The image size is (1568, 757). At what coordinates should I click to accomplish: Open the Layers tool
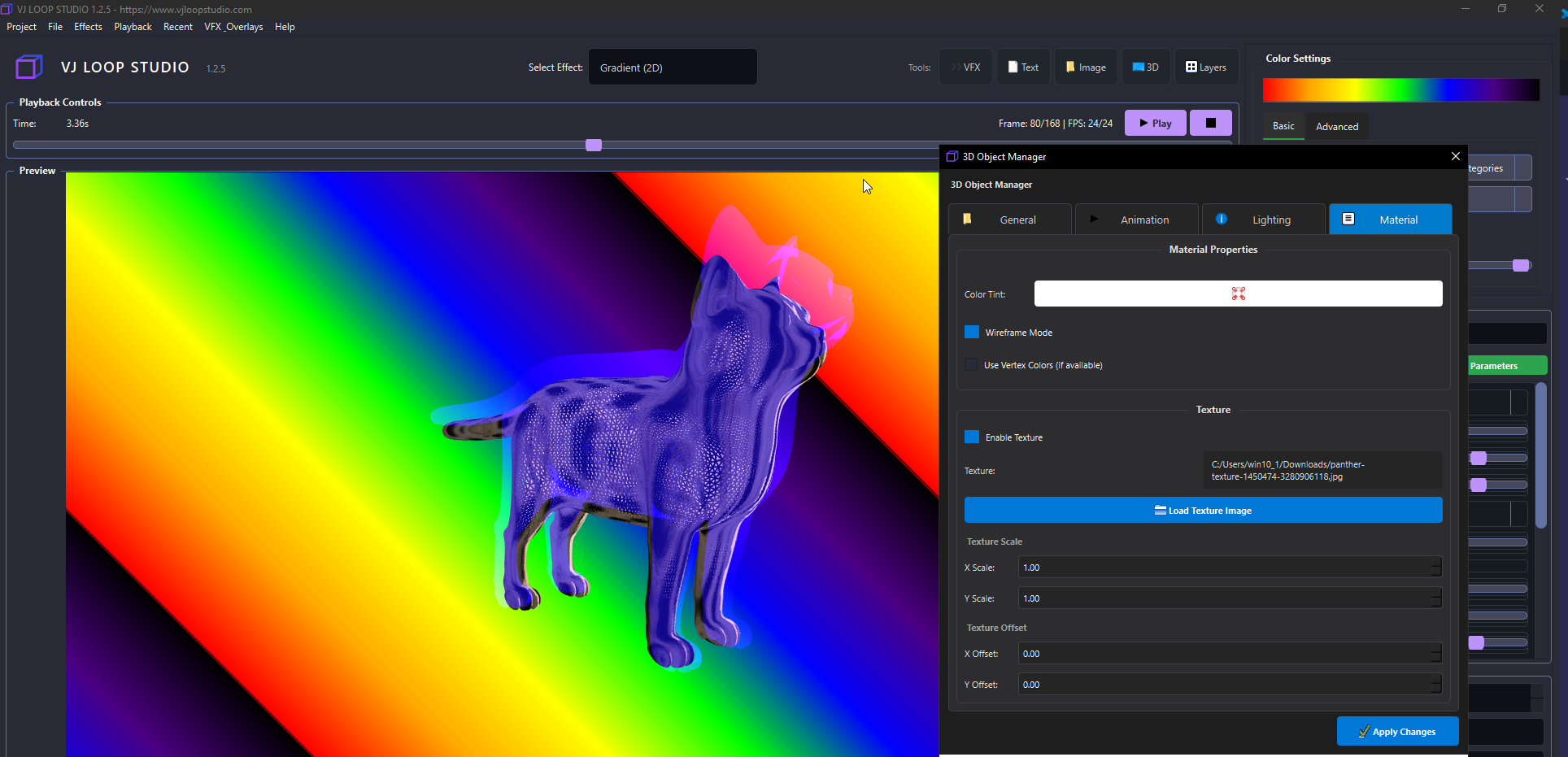point(1206,67)
